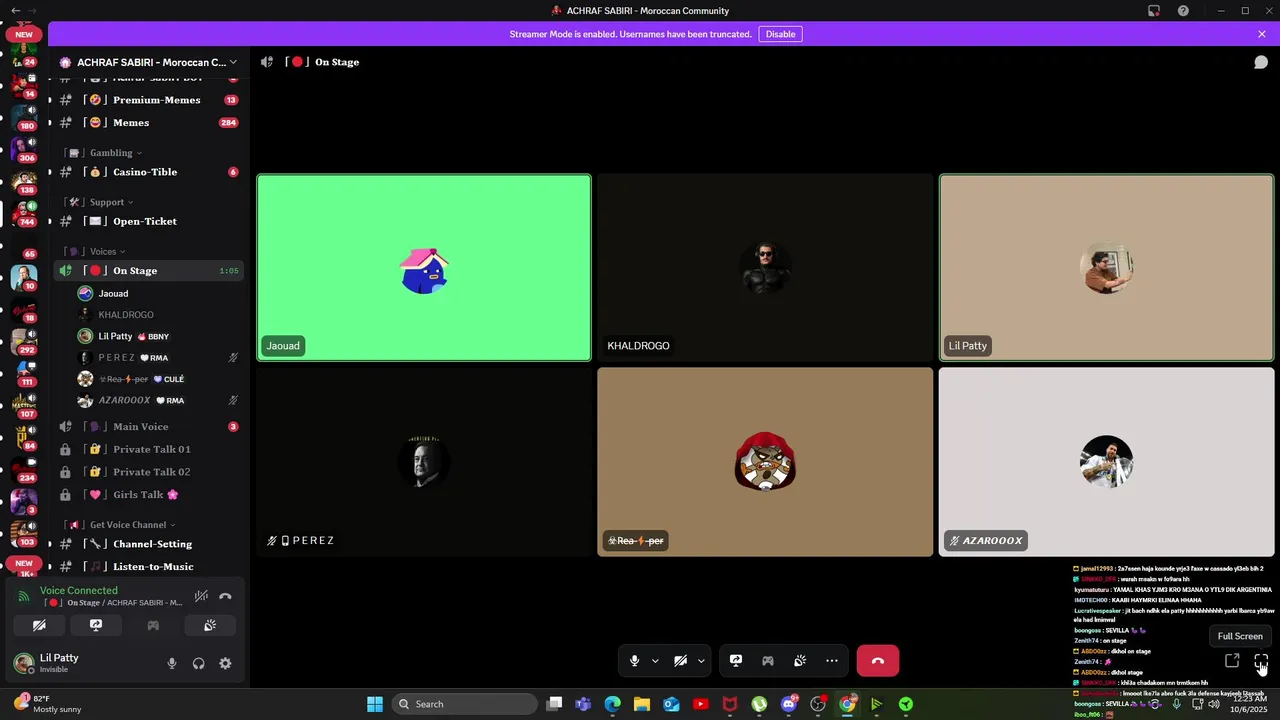Open User Settings gear icon
The width and height of the screenshot is (1280, 720).
coord(225,663)
